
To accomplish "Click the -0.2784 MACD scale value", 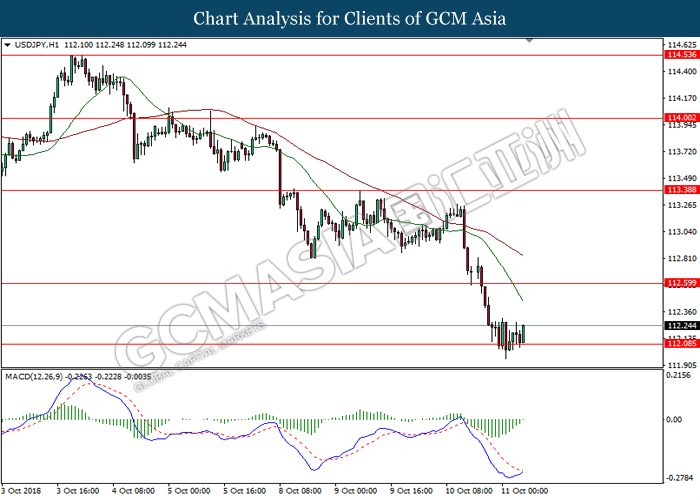I will click(679, 478).
